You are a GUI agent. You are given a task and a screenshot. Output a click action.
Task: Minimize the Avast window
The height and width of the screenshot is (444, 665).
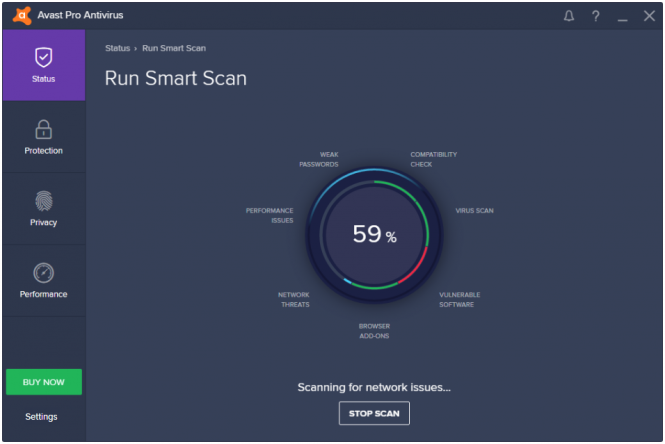622,20
